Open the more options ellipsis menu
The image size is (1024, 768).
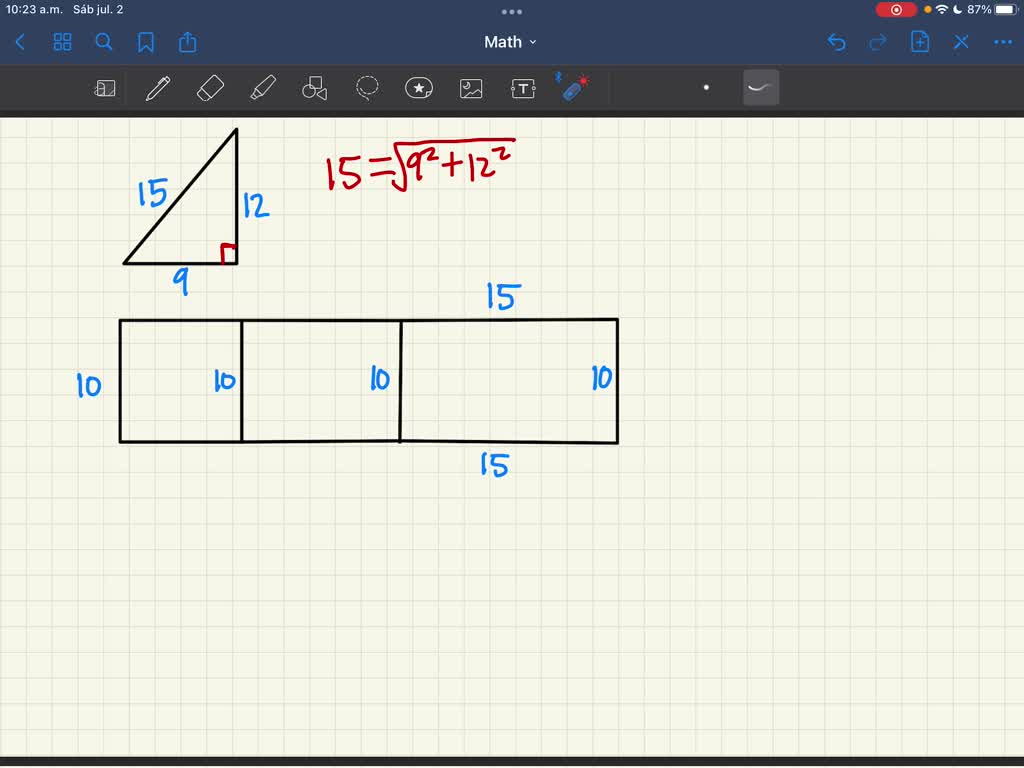(1002, 42)
